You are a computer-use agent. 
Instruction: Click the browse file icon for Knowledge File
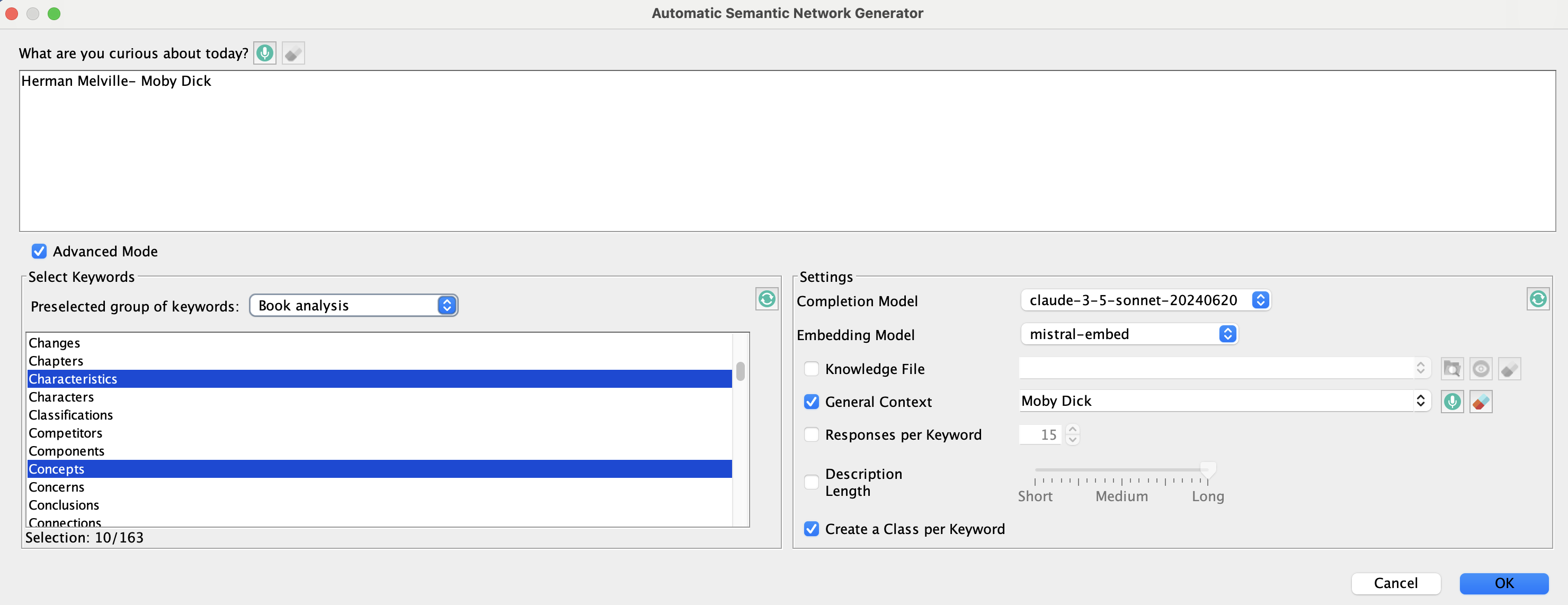1452,369
